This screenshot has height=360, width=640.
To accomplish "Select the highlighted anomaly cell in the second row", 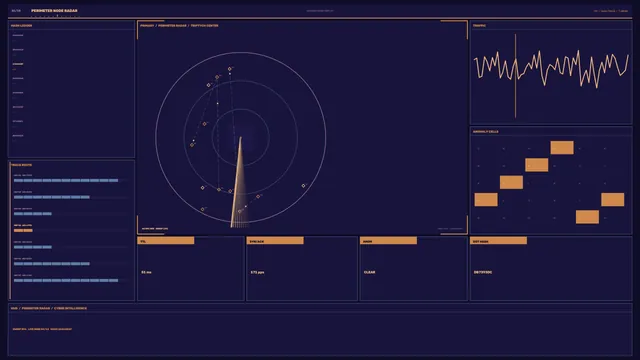I will point(537,165).
